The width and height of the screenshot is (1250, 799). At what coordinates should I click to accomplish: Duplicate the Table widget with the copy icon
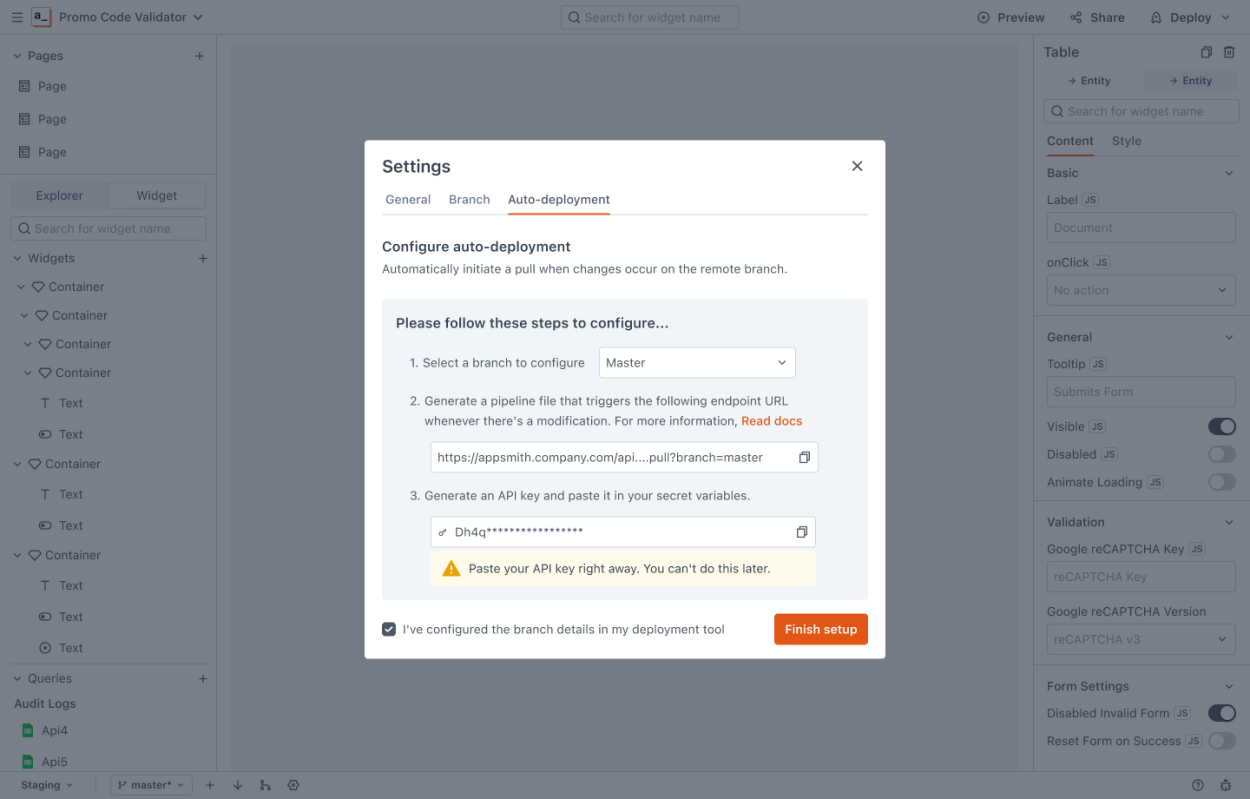[1205, 51]
